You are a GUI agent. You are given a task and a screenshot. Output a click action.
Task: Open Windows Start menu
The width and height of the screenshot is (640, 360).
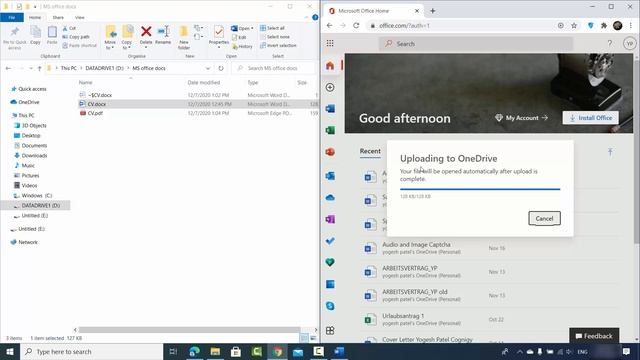click(10, 351)
